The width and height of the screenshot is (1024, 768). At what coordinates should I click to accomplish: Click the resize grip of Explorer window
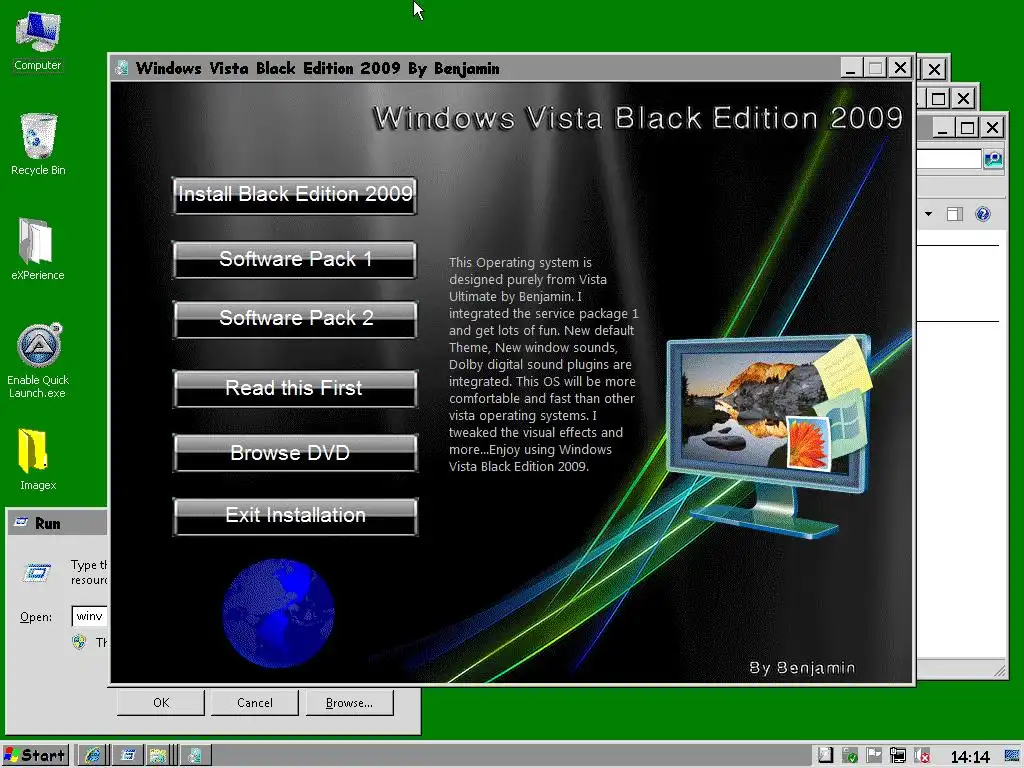pyautogui.click(x=999, y=671)
